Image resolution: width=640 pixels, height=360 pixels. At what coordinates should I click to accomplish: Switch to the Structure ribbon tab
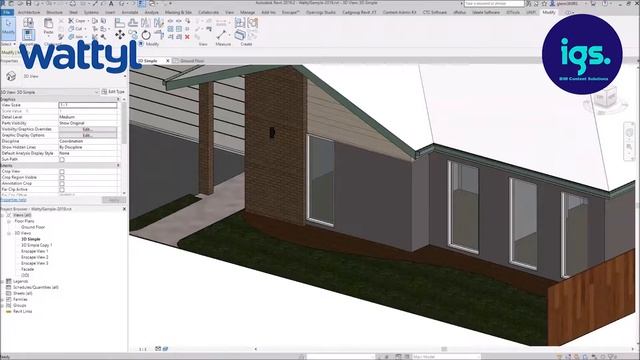(54, 13)
